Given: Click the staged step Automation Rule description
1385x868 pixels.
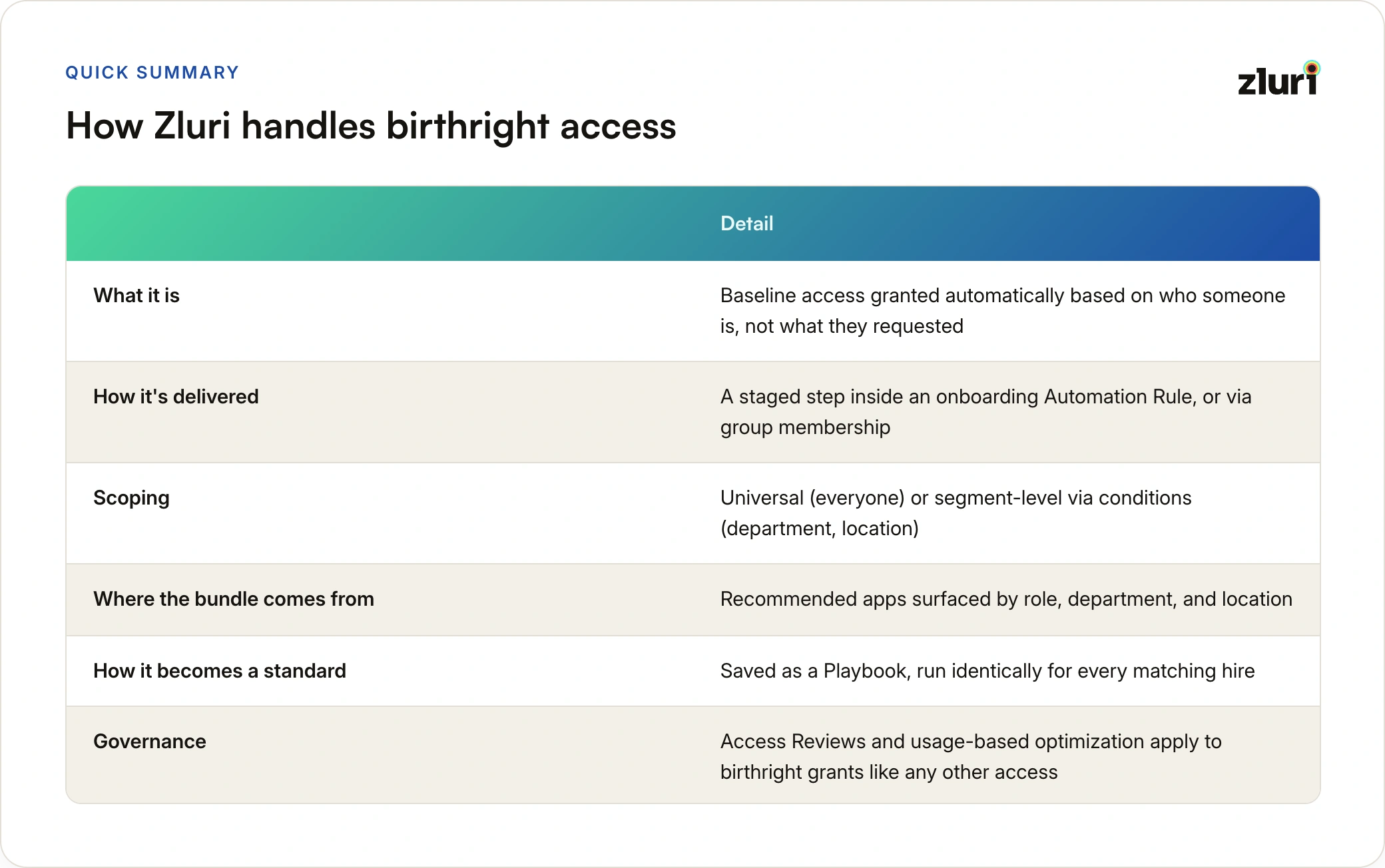Looking at the screenshot, I should tap(985, 412).
